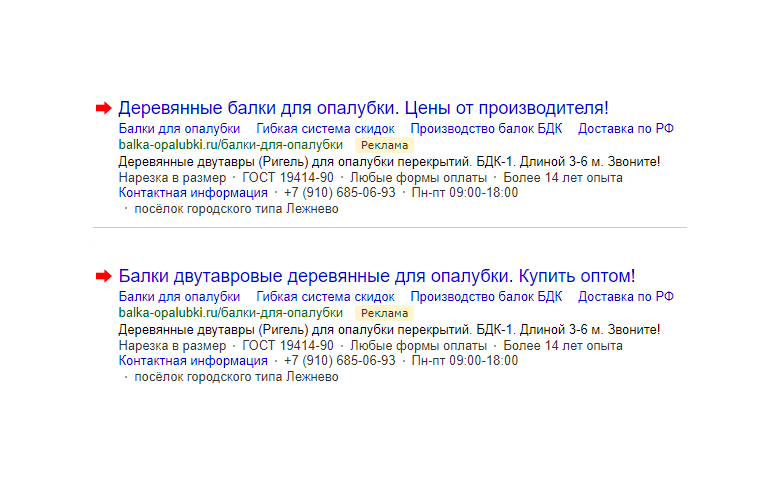Image resolution: width=780 pixels, height=481 pixels.
Task: Click the 'Реклама' label in the second ad
Action: click(x=385, y=313)
